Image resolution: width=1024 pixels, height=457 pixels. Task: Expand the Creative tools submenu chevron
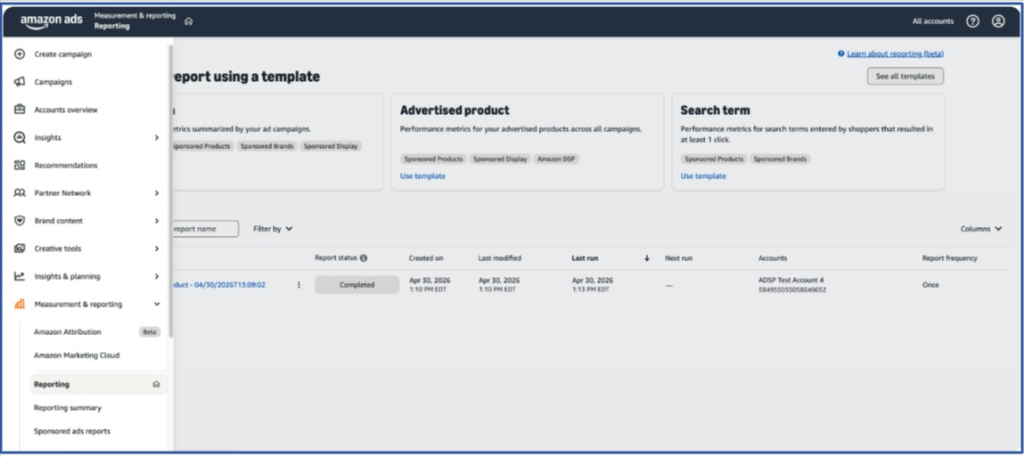[157, 249]
